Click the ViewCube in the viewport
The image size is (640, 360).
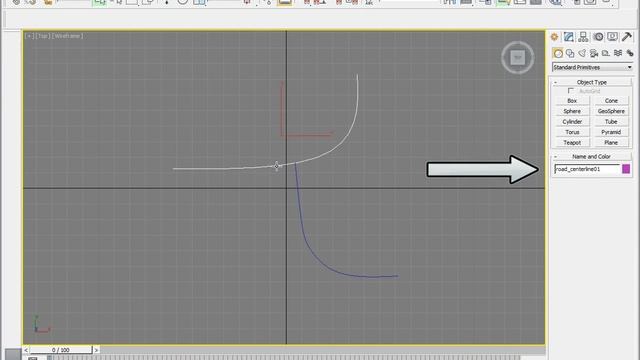[518, 58]
